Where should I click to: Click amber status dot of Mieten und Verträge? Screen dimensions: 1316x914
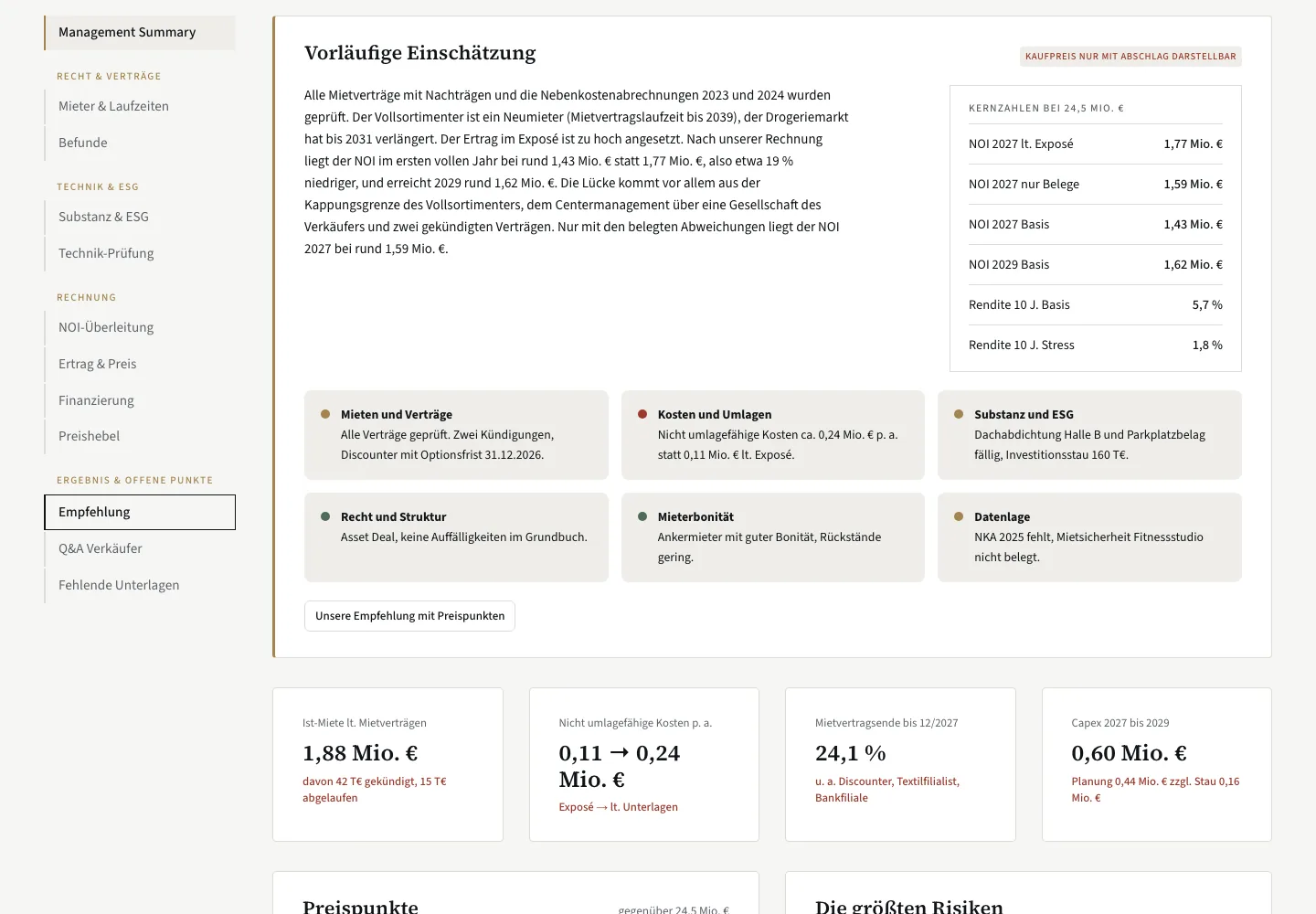(x=325, y=414)
